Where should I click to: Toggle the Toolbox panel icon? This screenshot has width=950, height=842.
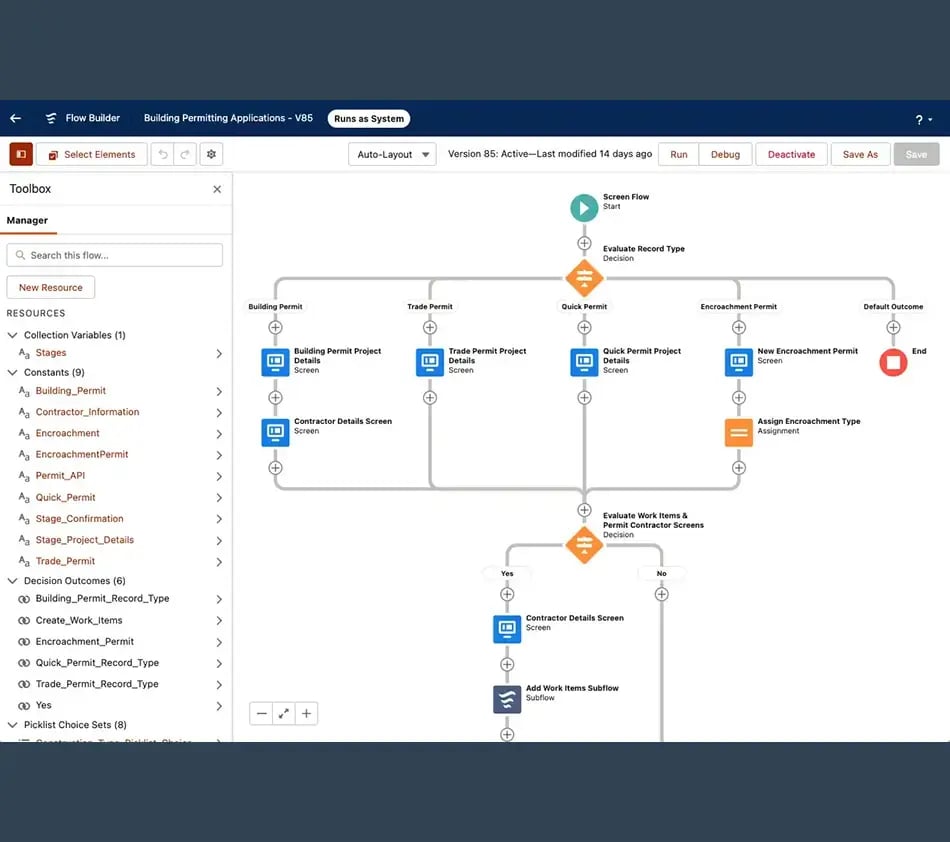pos(21,154)
